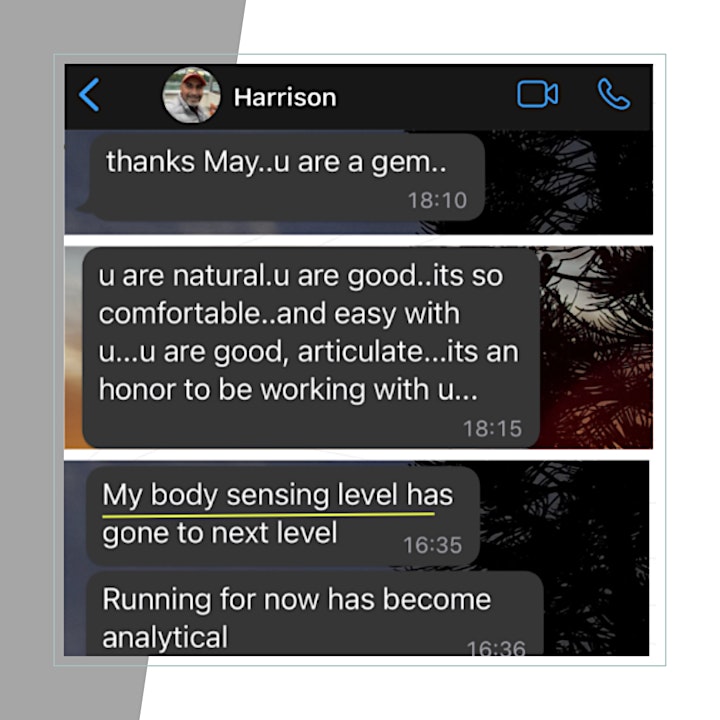Select the "My body sensing level" message
This screenshot has width=720, height=720.
tap(283, 516)
